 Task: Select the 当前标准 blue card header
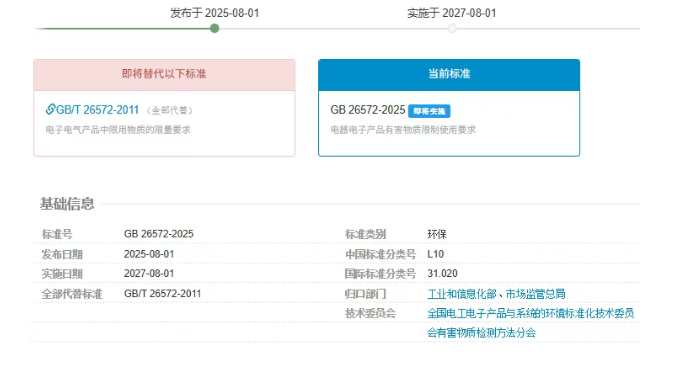click(449, 74)
